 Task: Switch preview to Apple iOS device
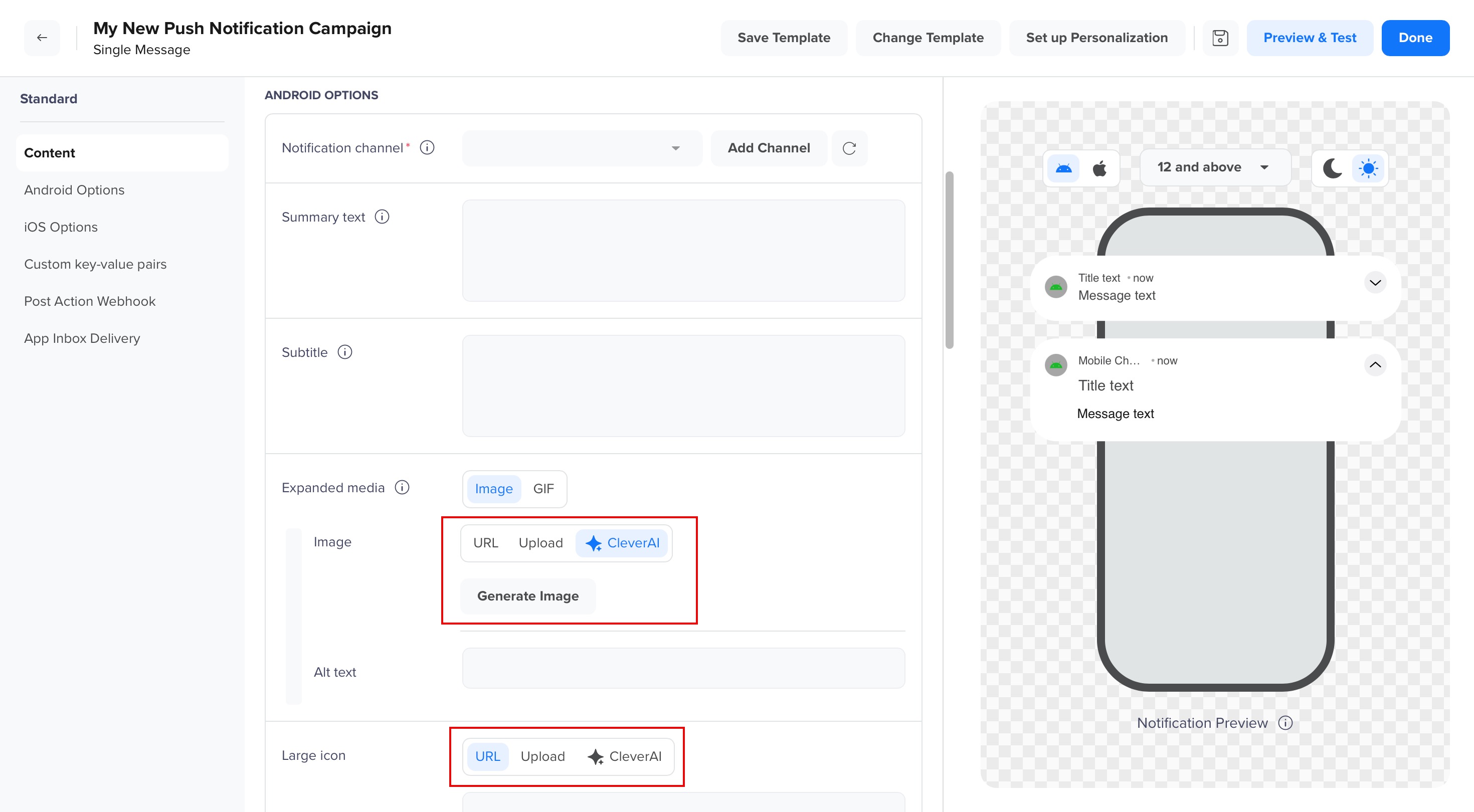click(x=1099, y=168)
